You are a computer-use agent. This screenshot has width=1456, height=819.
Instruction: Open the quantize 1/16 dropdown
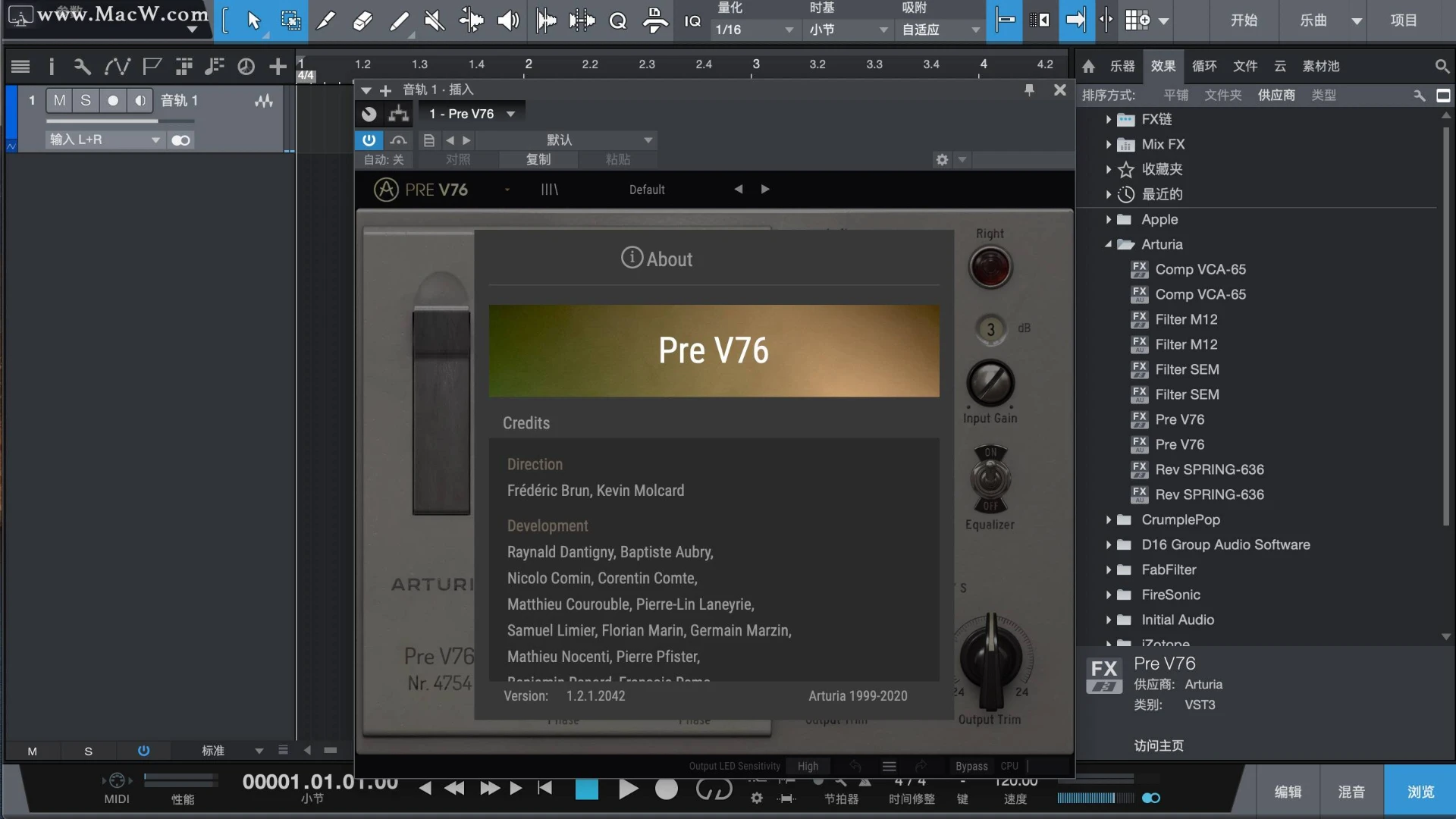point(755,30)
